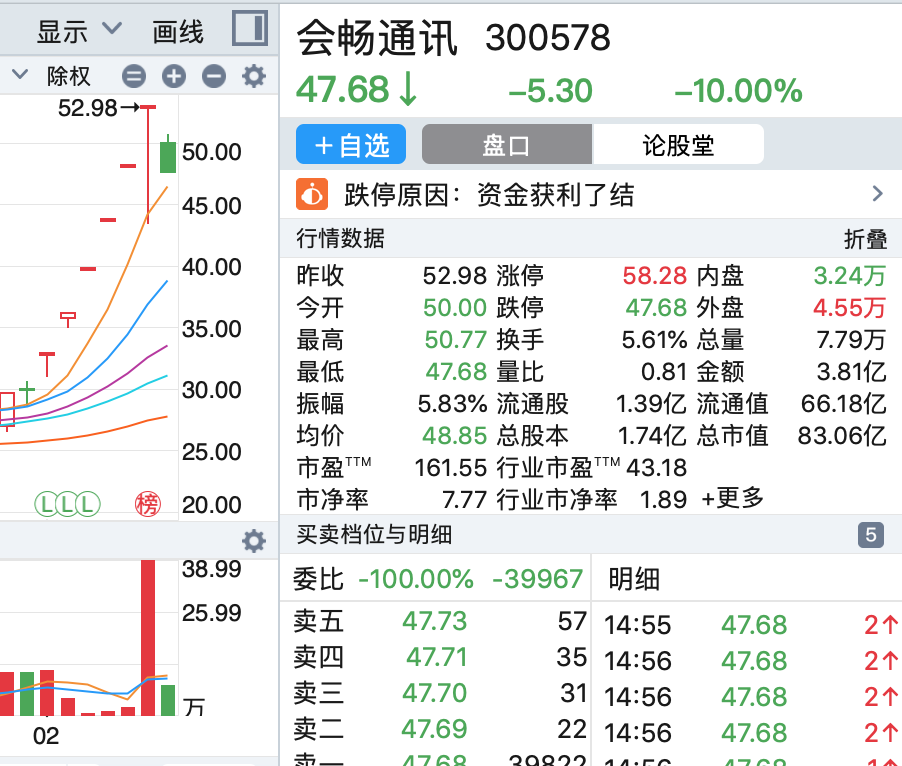Click 今开 value 50.00
The height and width of the screenshot is (766, 902).
tap(455, 308)
